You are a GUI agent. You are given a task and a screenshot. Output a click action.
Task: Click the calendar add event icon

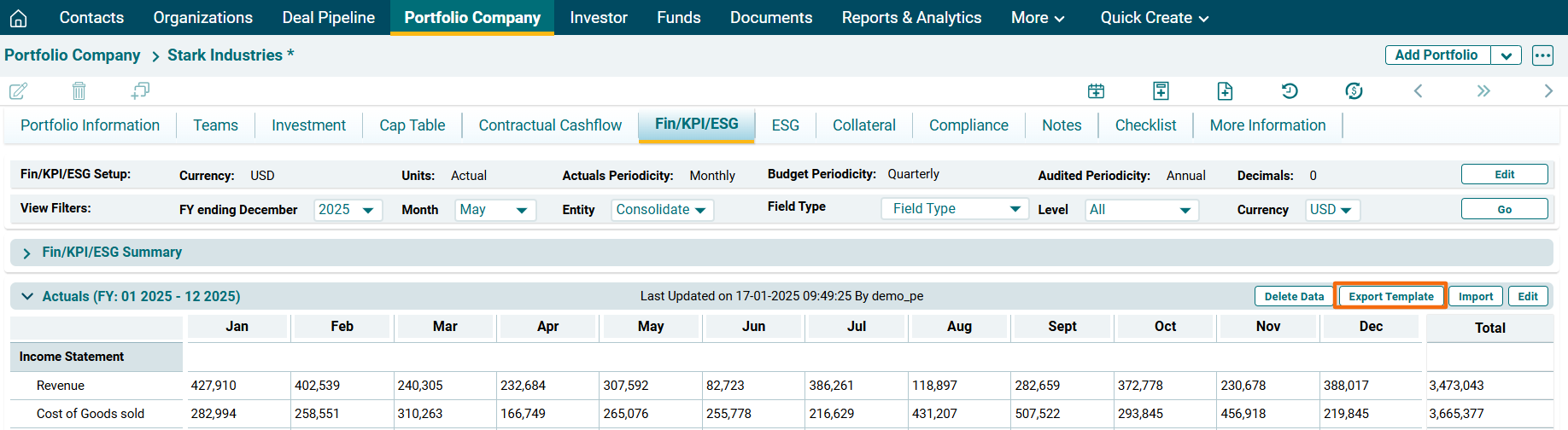tap(1096, 90)
